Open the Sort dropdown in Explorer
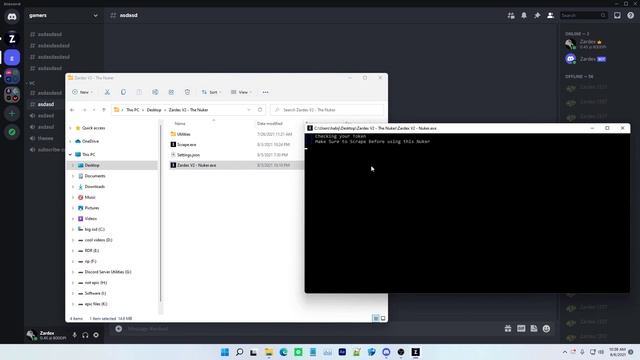 [211, 92]
